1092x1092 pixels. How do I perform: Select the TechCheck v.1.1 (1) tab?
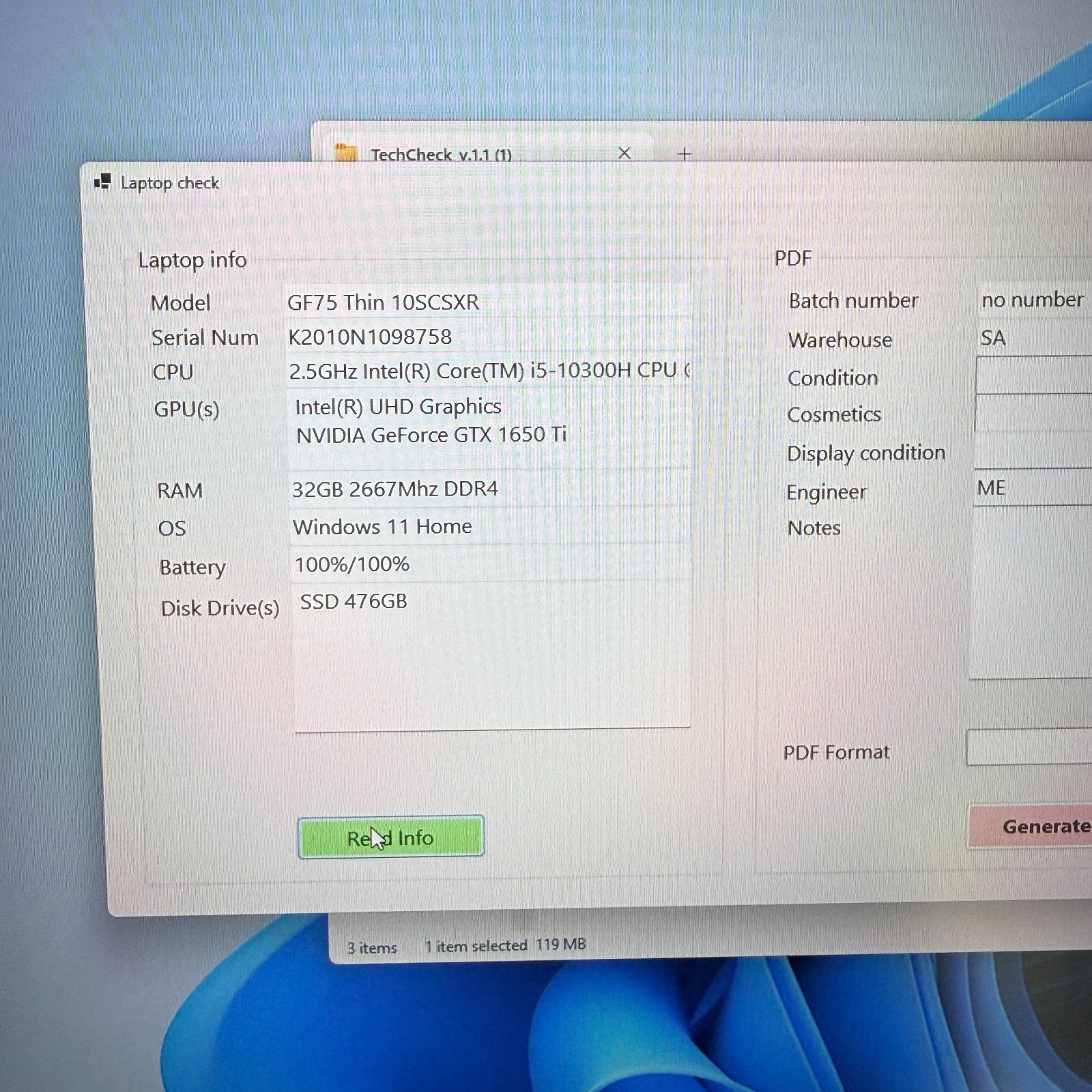point(483,149)
